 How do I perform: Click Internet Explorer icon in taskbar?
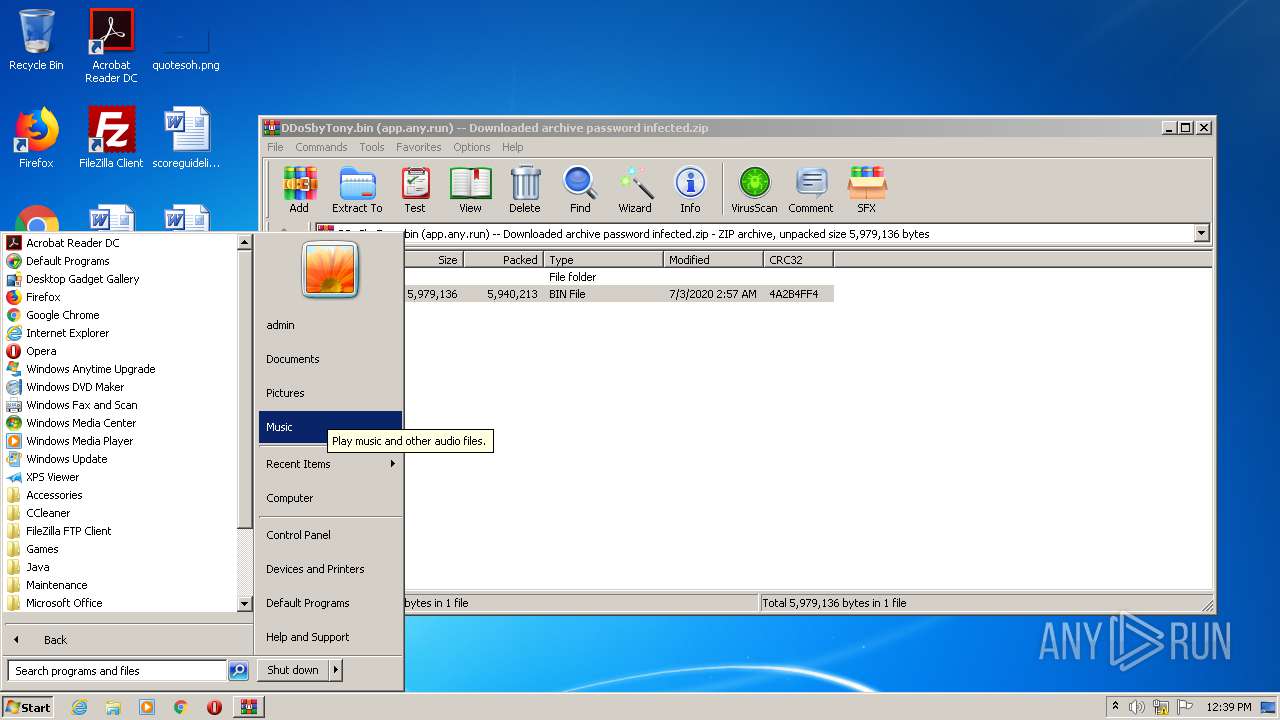79,707
